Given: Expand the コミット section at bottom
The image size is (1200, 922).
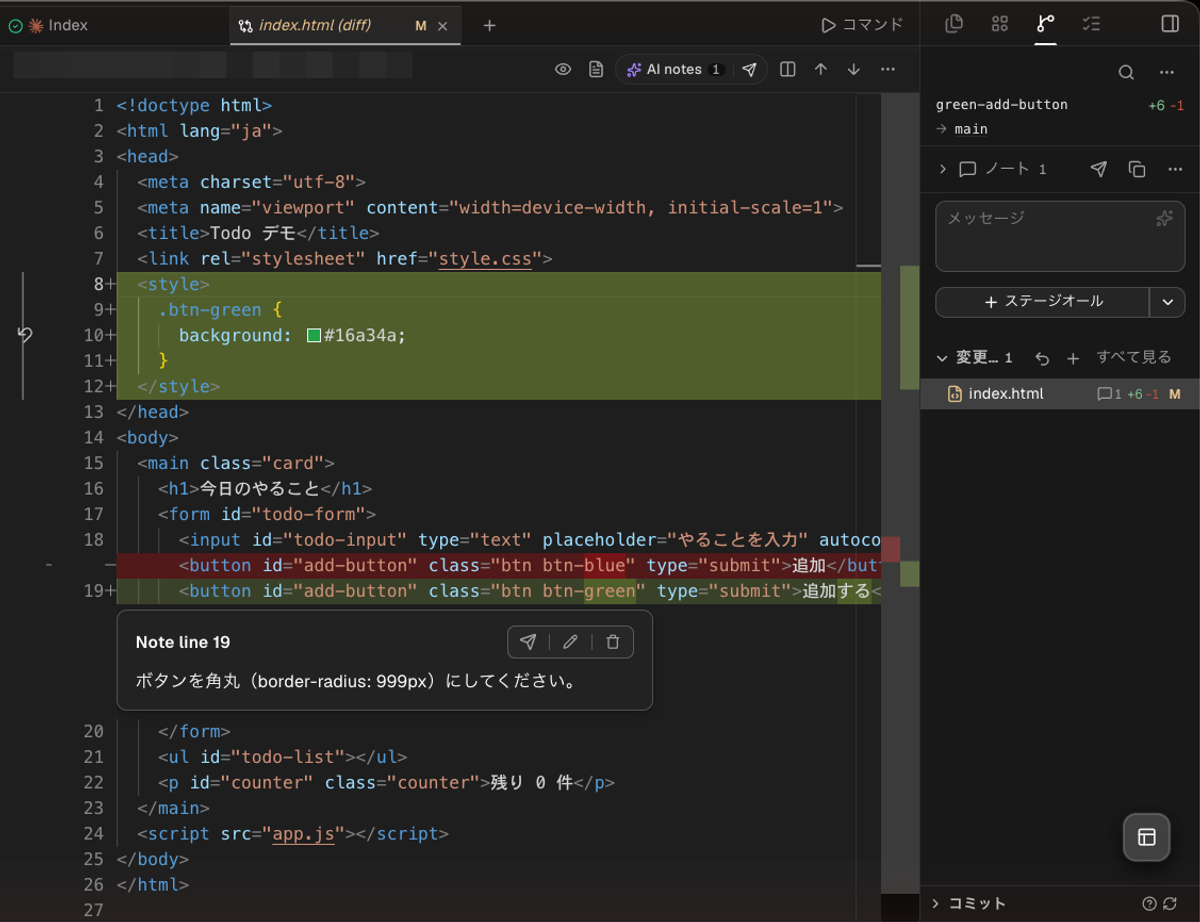Looking at the screenshot, I should tap(936, 904).
